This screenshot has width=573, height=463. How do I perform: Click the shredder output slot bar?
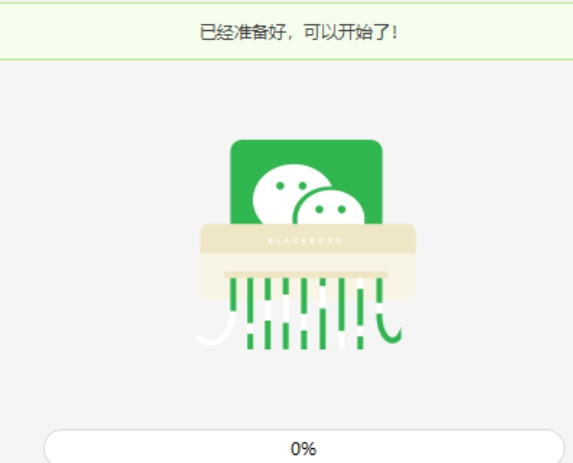306,275
